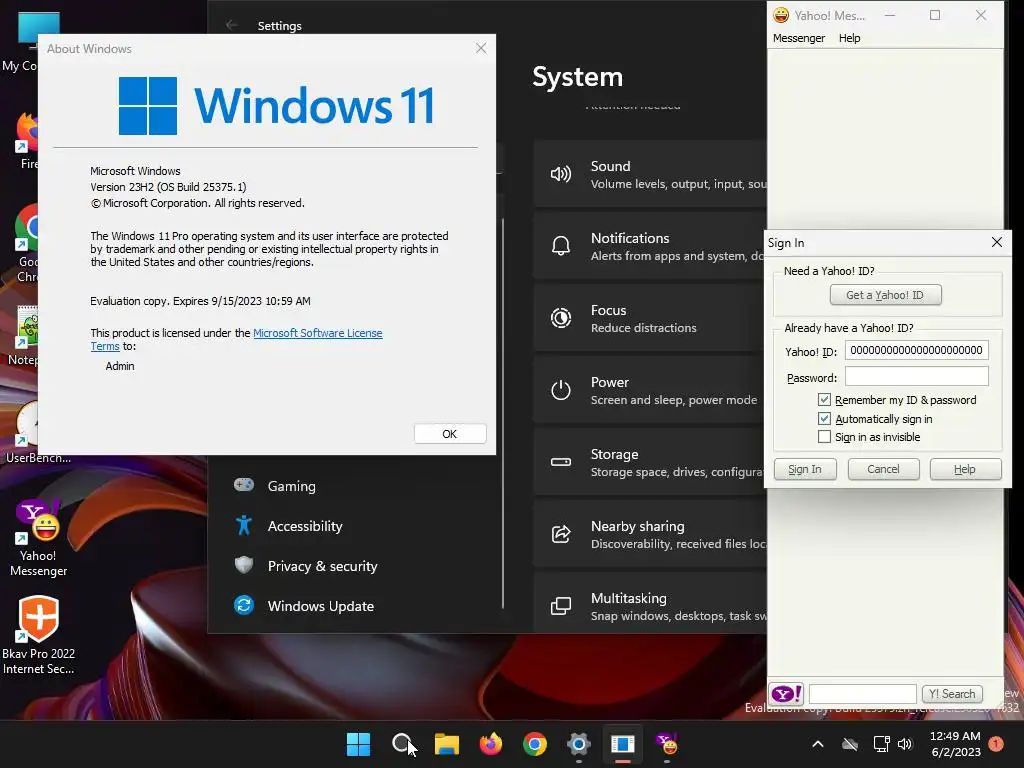1024x768 pixels.
Task: Click the Evaluation copy expiry text
Action: coord(200,301)
